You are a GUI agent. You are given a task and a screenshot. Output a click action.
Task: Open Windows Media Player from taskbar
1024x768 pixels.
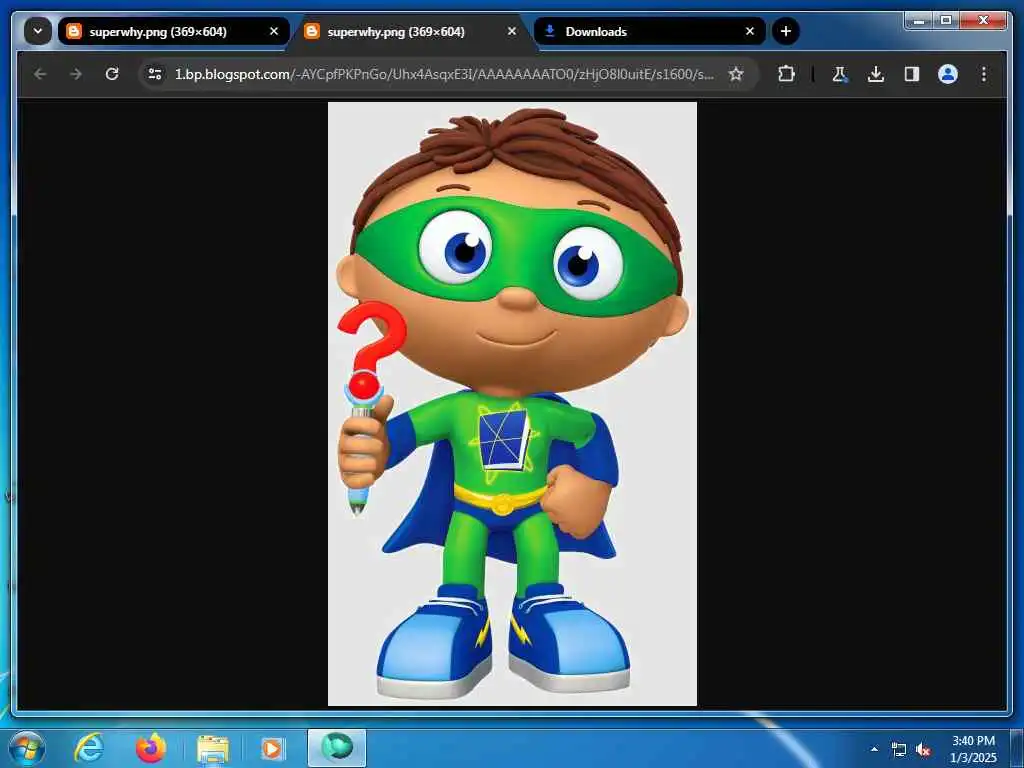(x=272, y=748)
